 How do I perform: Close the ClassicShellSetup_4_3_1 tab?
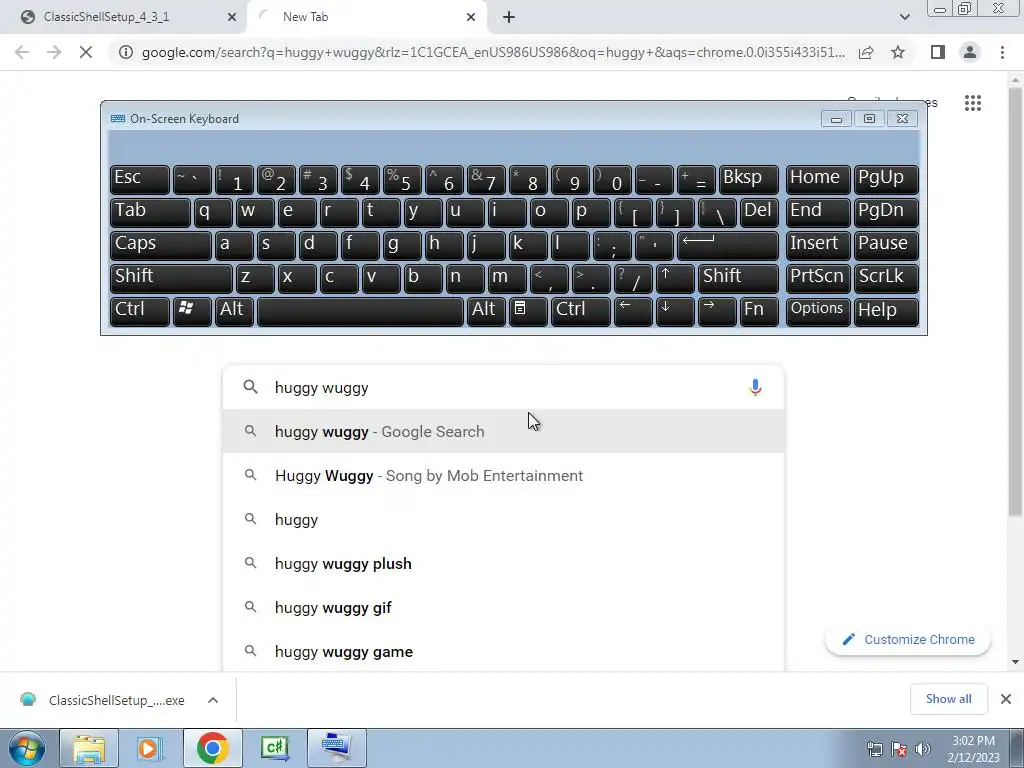[232, 17]
